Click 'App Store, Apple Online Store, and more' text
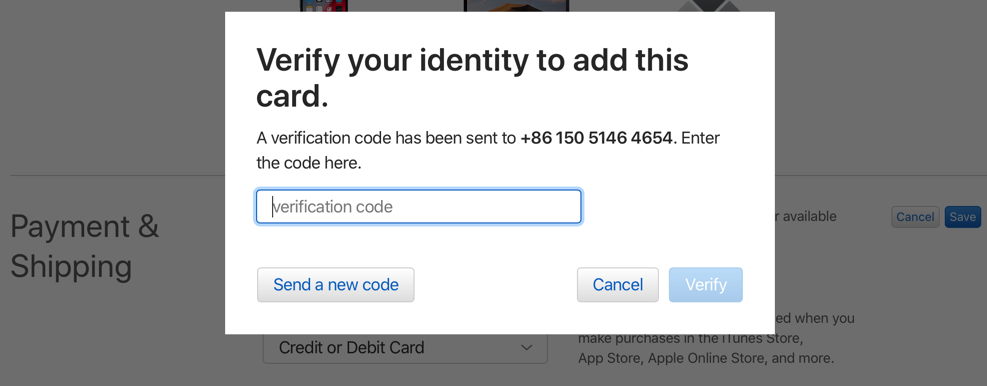The height and width of the screenshot is (386, 987). click(x=706, y=359)
